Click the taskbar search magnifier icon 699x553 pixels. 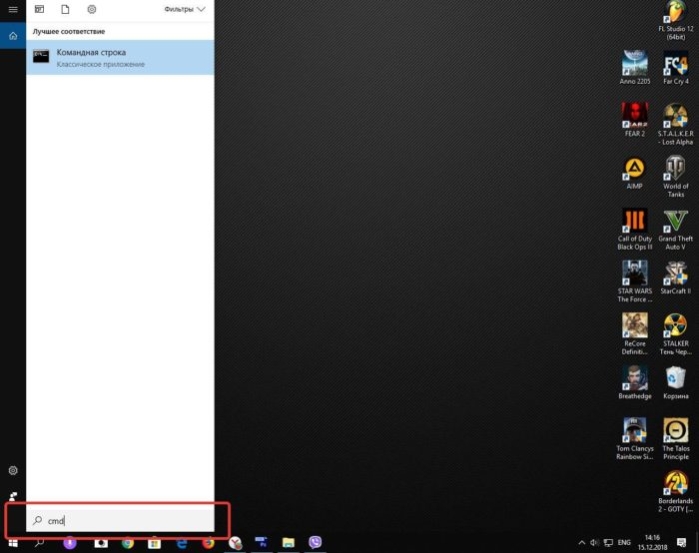click(39, 543)
